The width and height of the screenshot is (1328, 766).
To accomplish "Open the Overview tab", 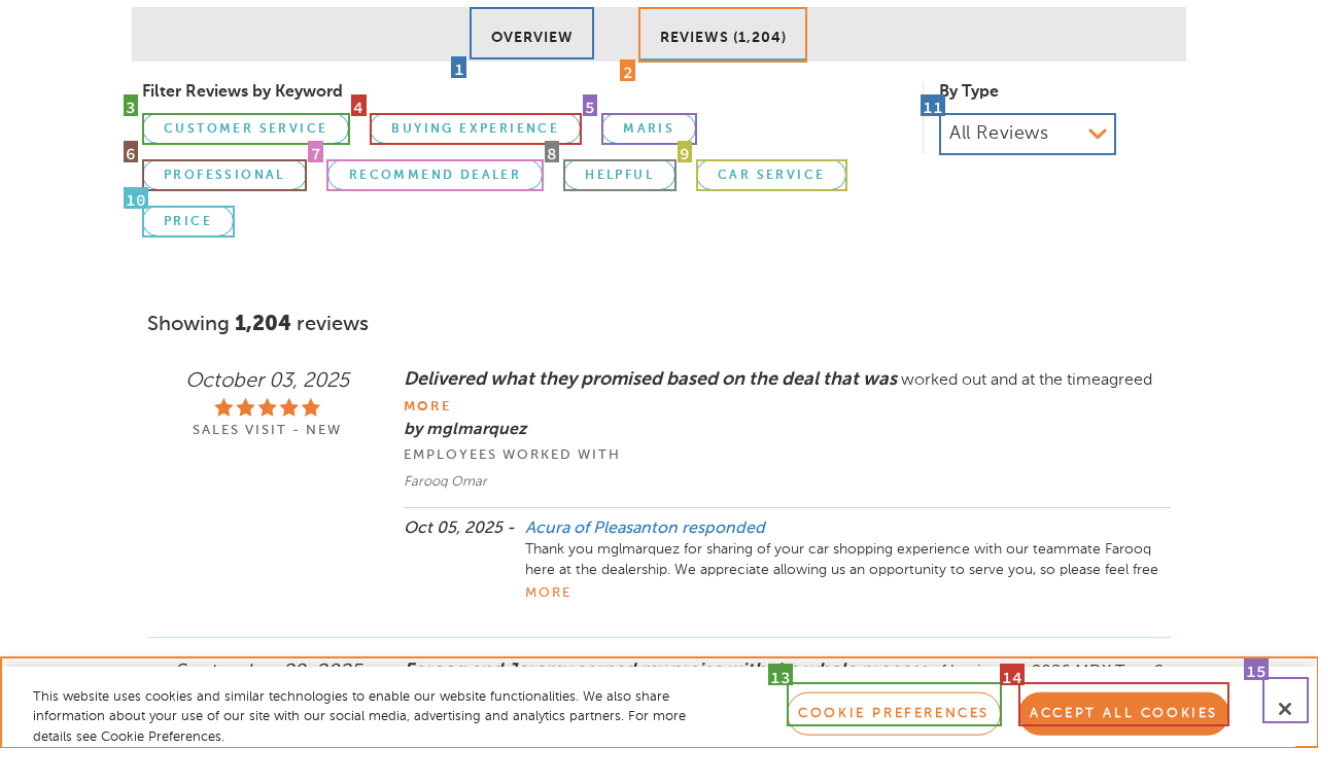I will point(531,34).
